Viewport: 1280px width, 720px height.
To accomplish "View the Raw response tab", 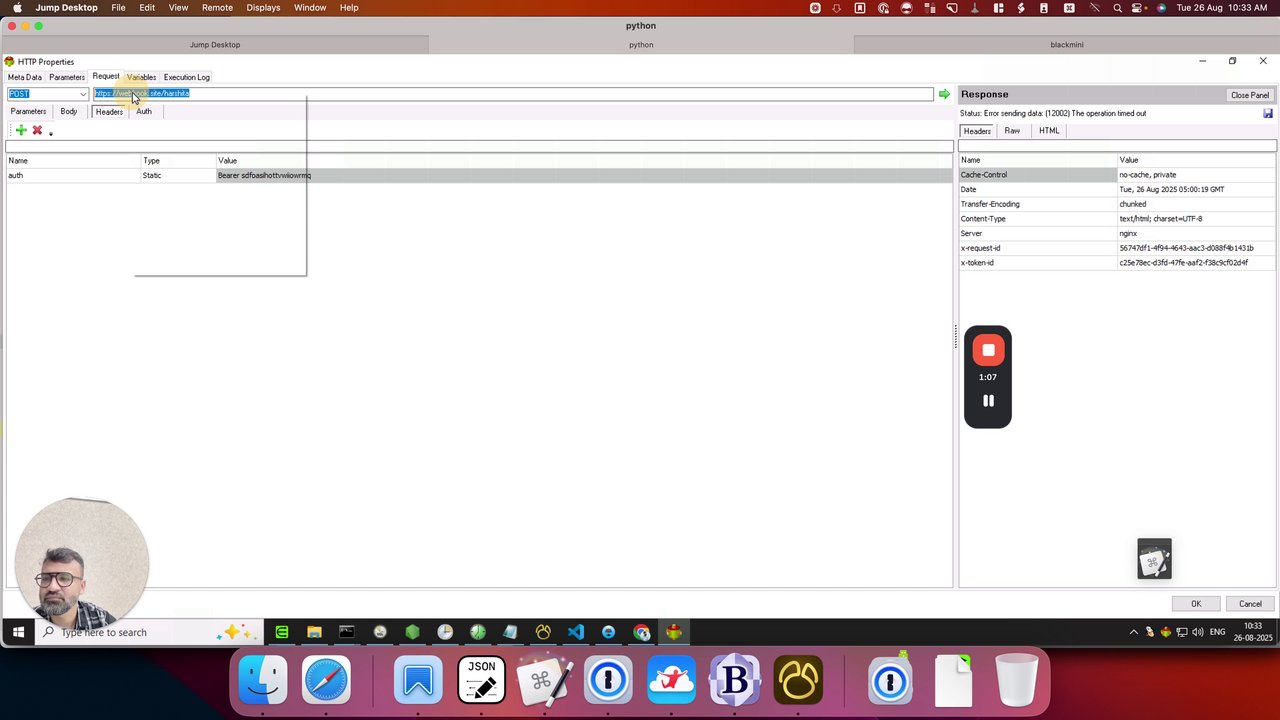I will (1012, 131).
